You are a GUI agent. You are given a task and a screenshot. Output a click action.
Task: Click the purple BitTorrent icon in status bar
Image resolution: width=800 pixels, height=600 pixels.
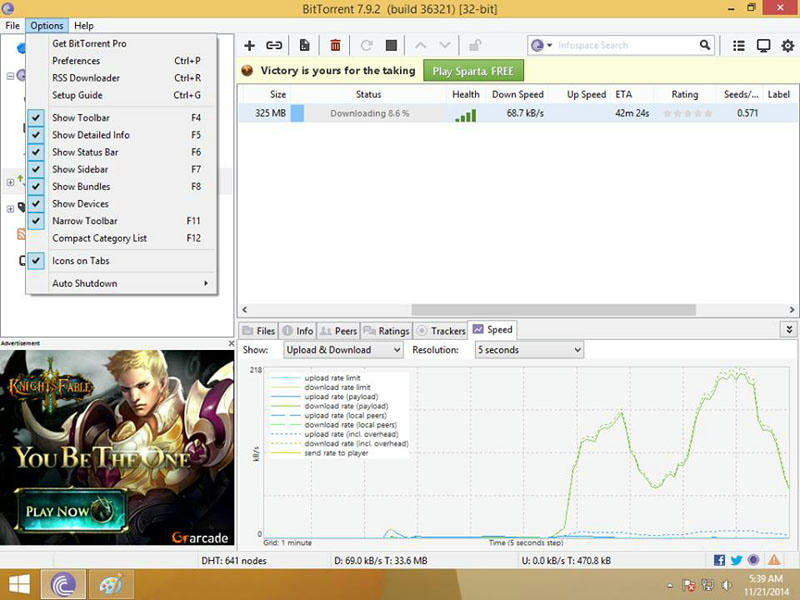pos(754,560)
